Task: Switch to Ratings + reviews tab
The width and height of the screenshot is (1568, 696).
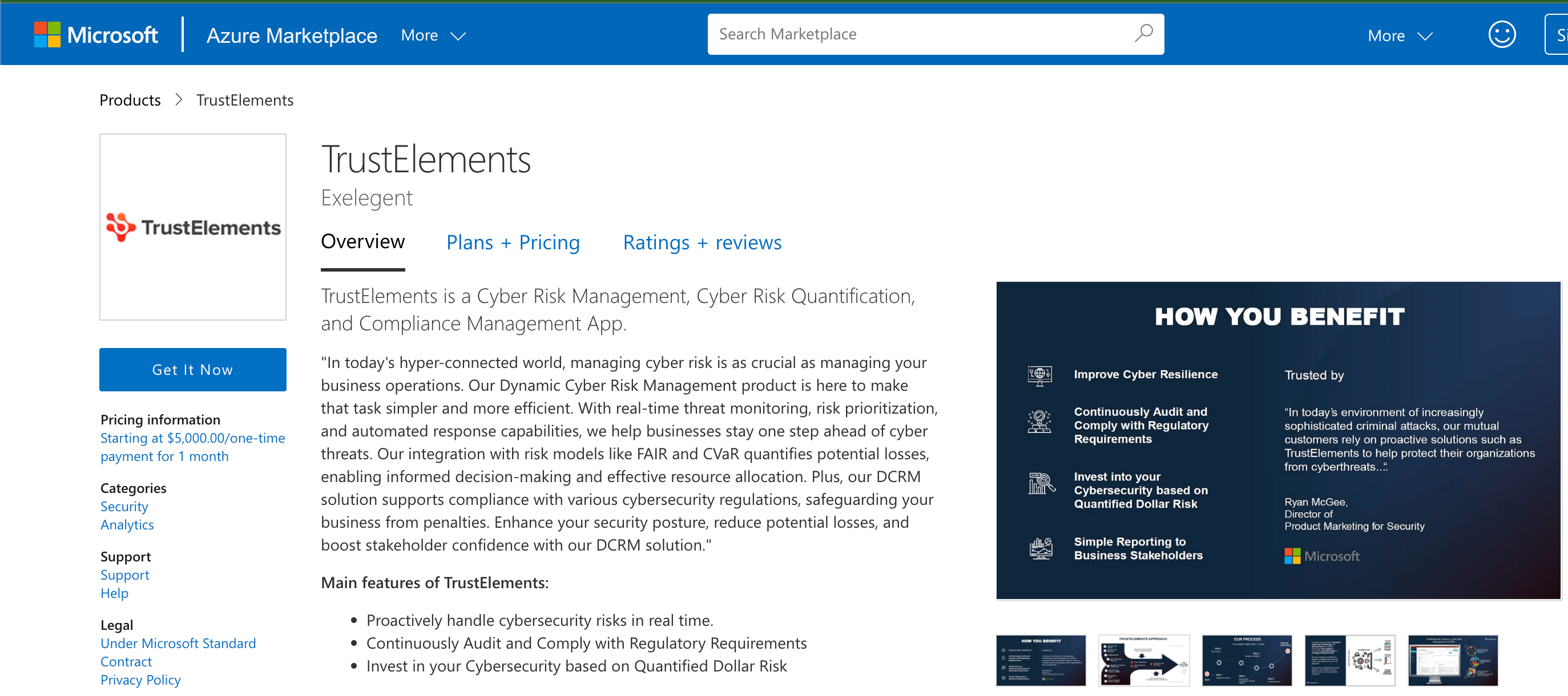Action: [702, 242]
